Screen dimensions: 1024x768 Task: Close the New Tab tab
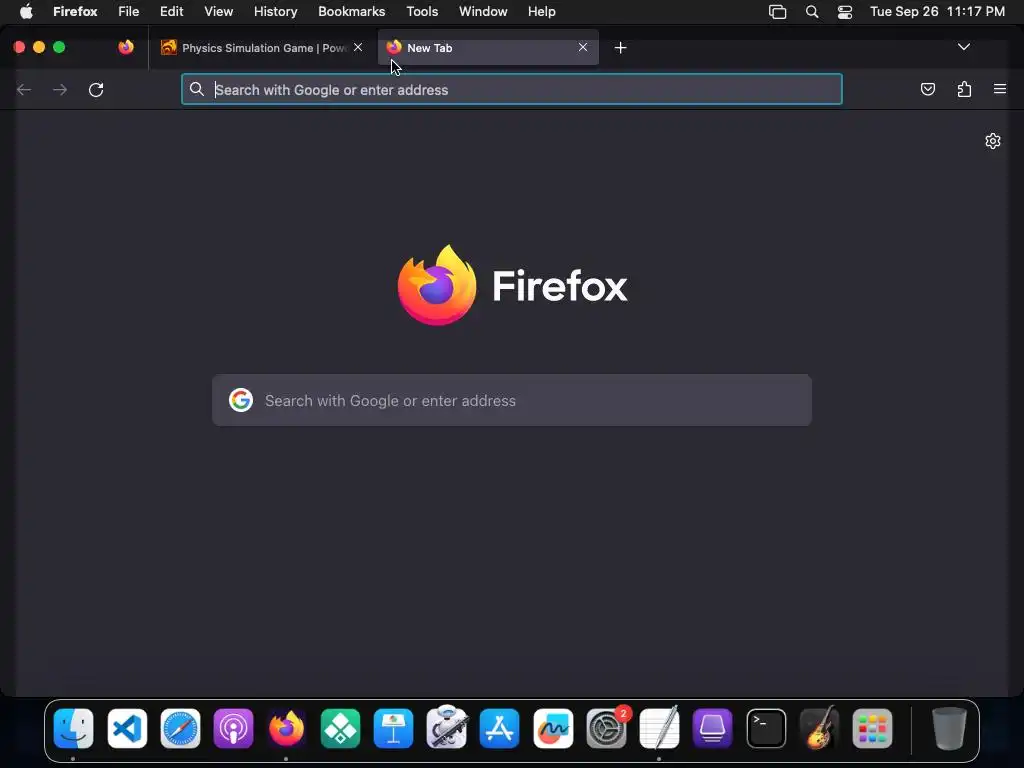583,47
